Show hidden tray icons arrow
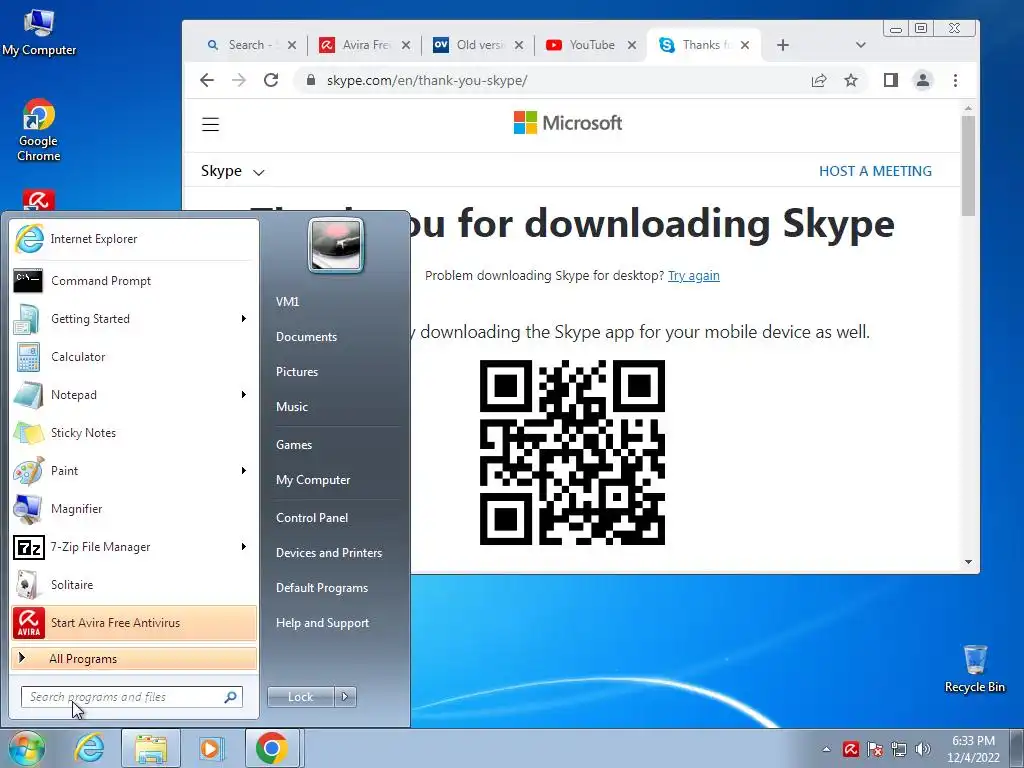The image size is (1024, 768). click(x=826, y=749)
